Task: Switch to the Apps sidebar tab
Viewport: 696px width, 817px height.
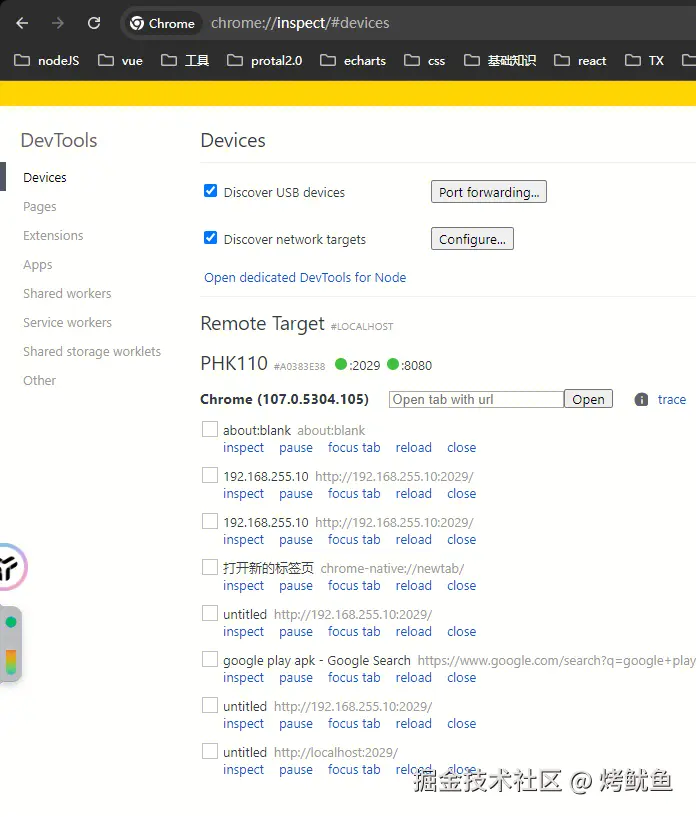Action: click(38, 265)
